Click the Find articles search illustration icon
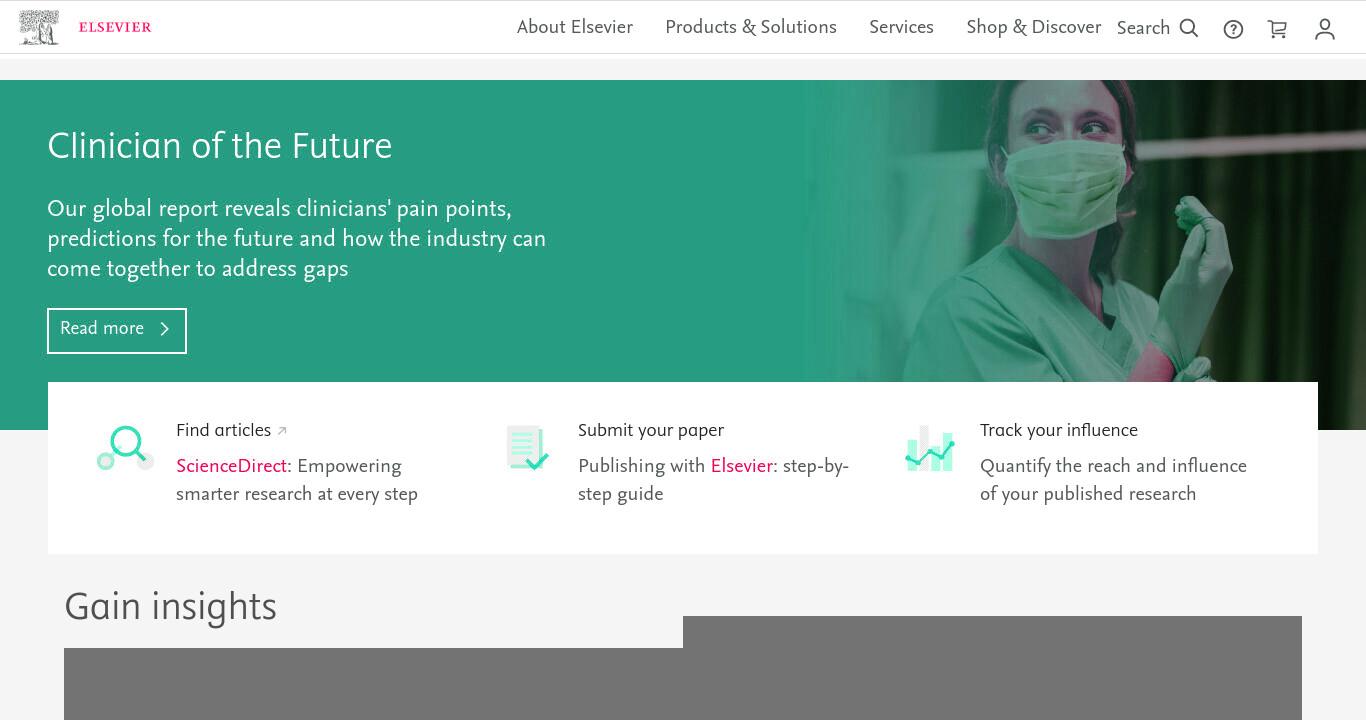The height and width of the screenshot is (720, 1366). [125, 448]
